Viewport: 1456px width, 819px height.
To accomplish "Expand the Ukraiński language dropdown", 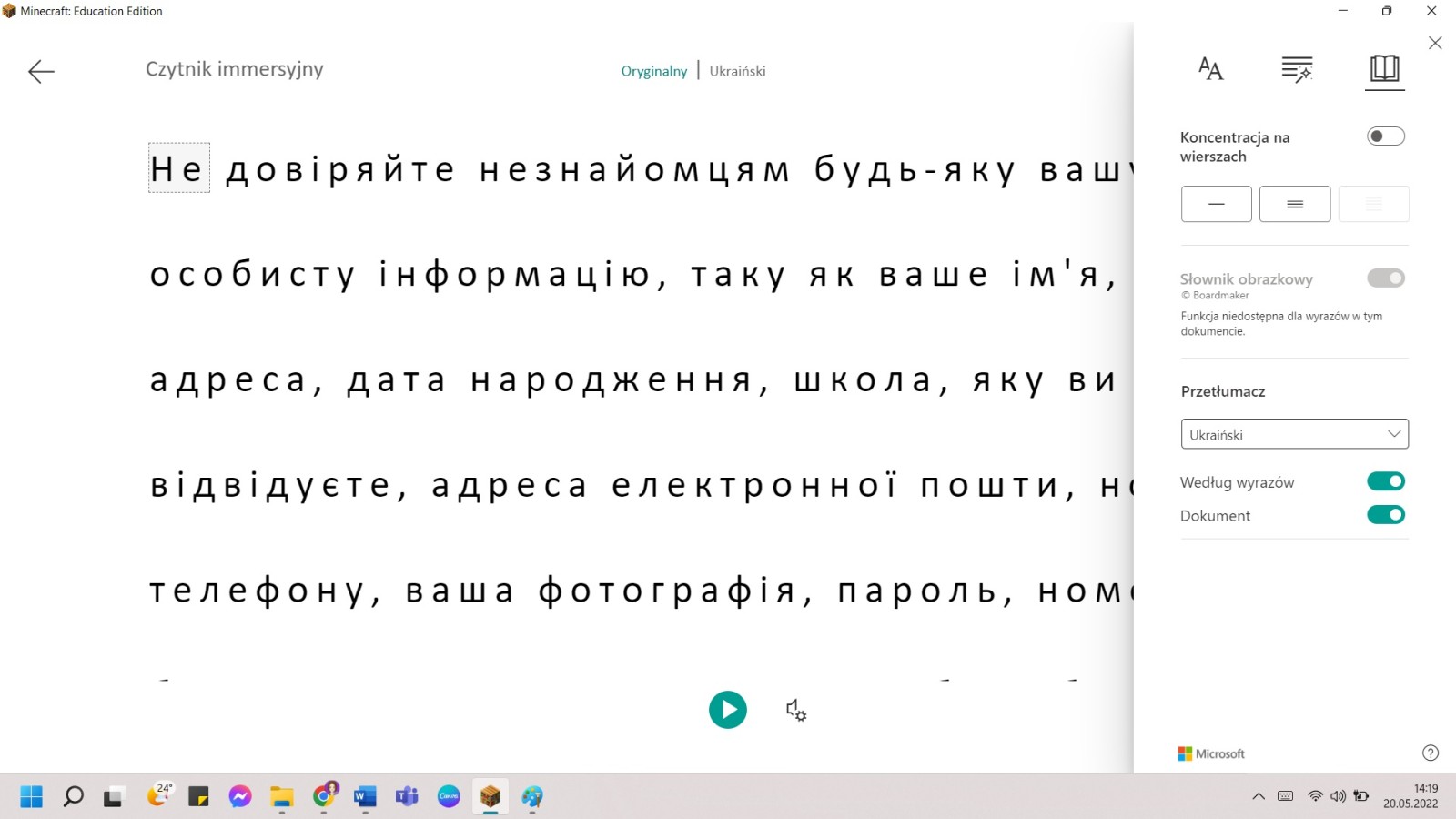I will pos(1294,434).
